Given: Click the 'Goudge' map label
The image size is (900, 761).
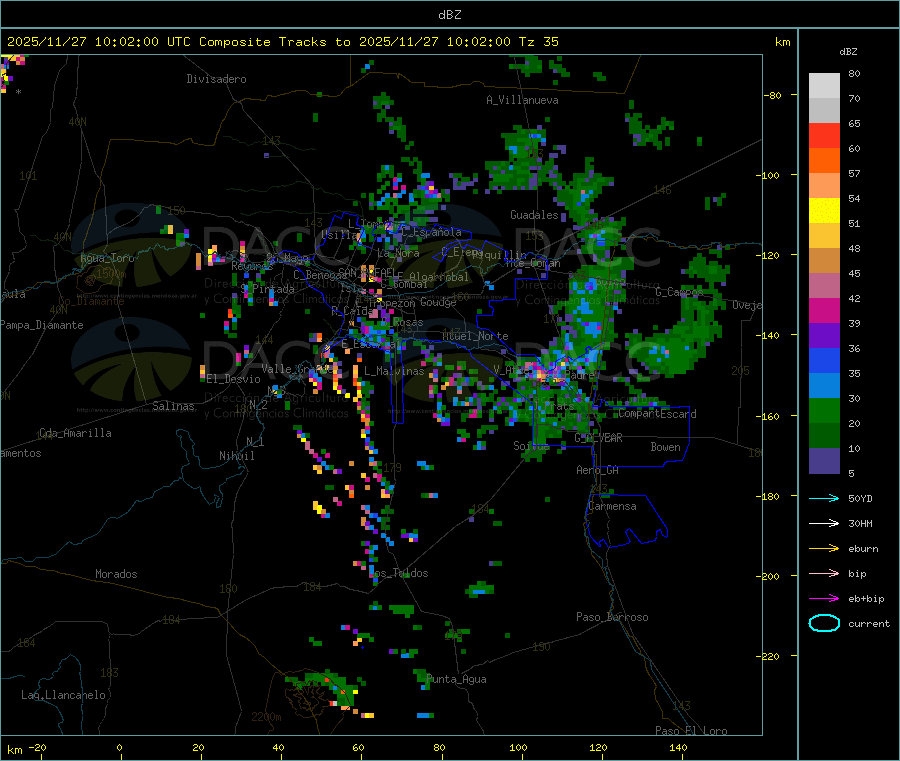Looking at the screenshot, I should coord(438,302).
